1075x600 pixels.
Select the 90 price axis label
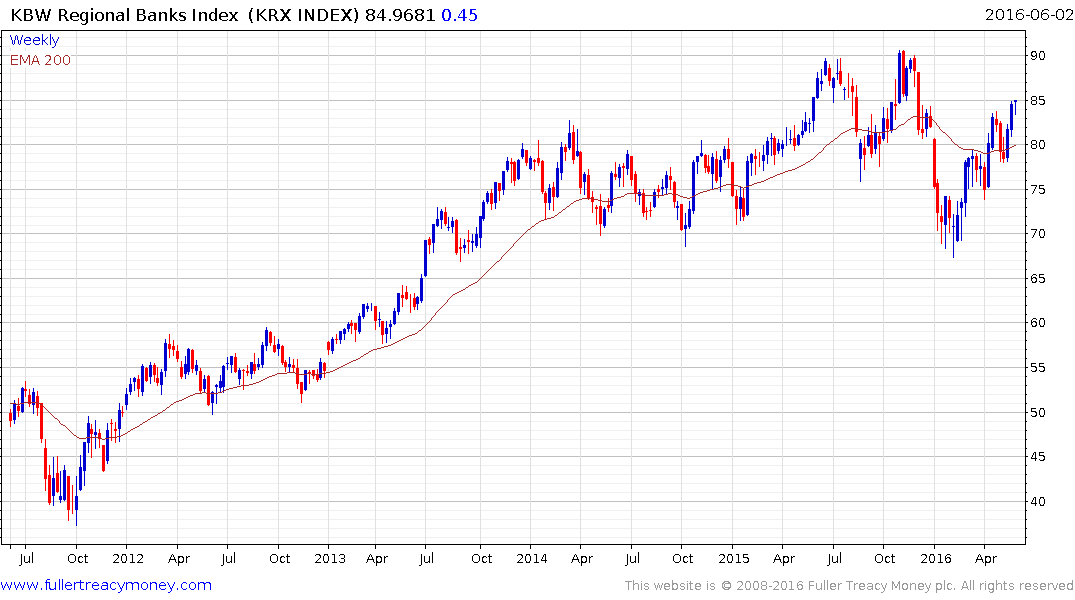click(x=1037, y=56)
